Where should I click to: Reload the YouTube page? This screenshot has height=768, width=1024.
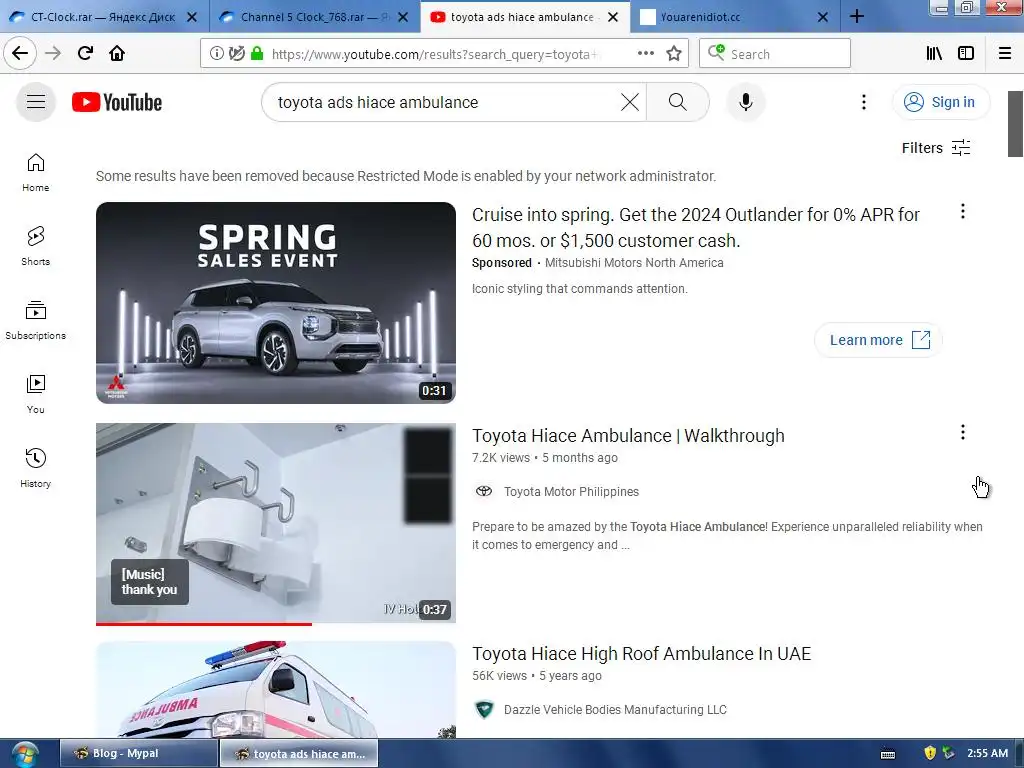pos(85,53)
